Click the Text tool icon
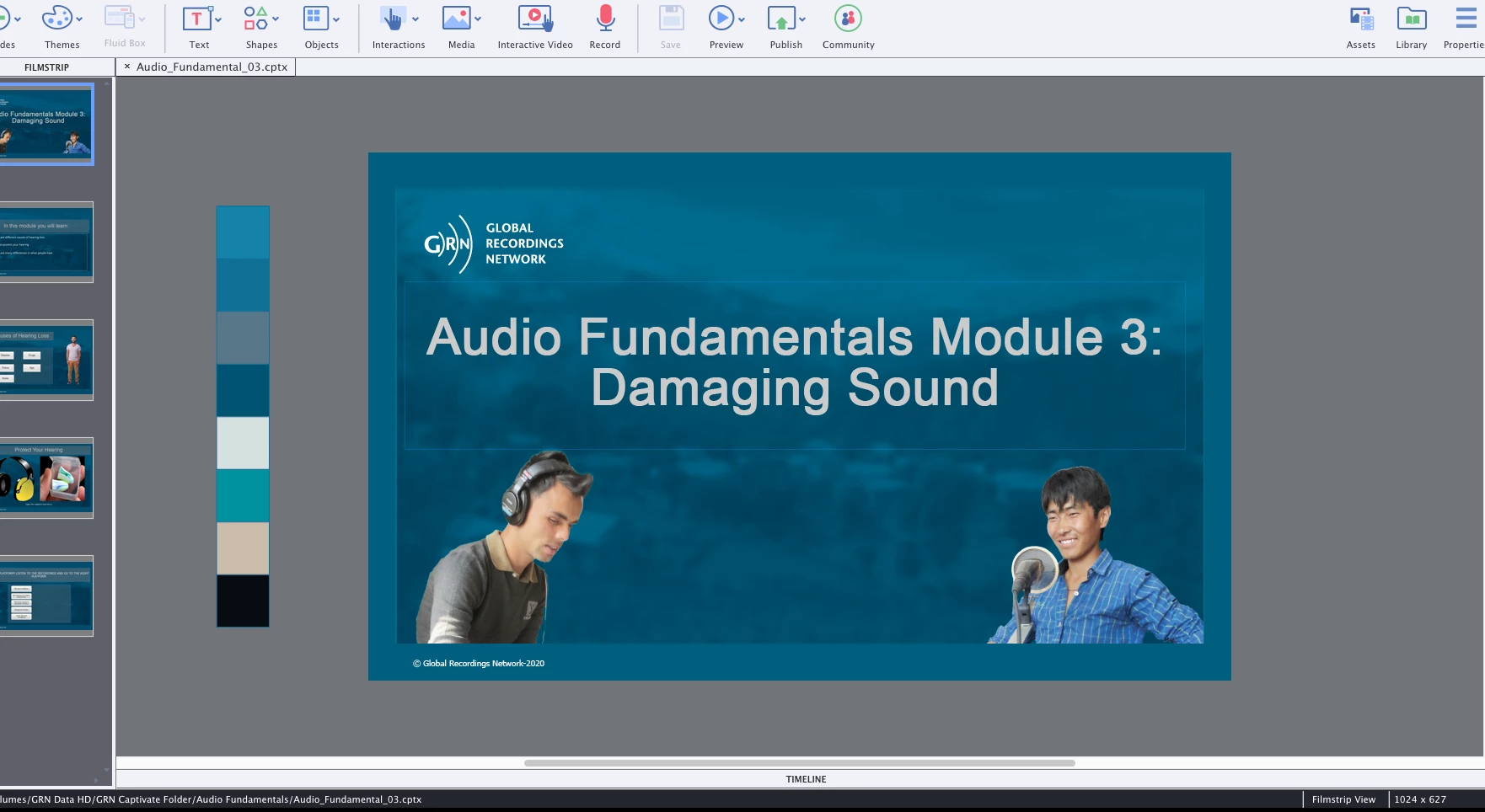This screenshot has width=1485, height=812. tap(196, 19)
